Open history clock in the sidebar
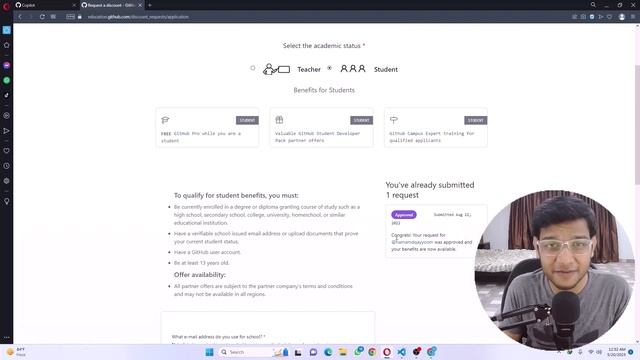The image size is (640, 360). click(7, 166)
